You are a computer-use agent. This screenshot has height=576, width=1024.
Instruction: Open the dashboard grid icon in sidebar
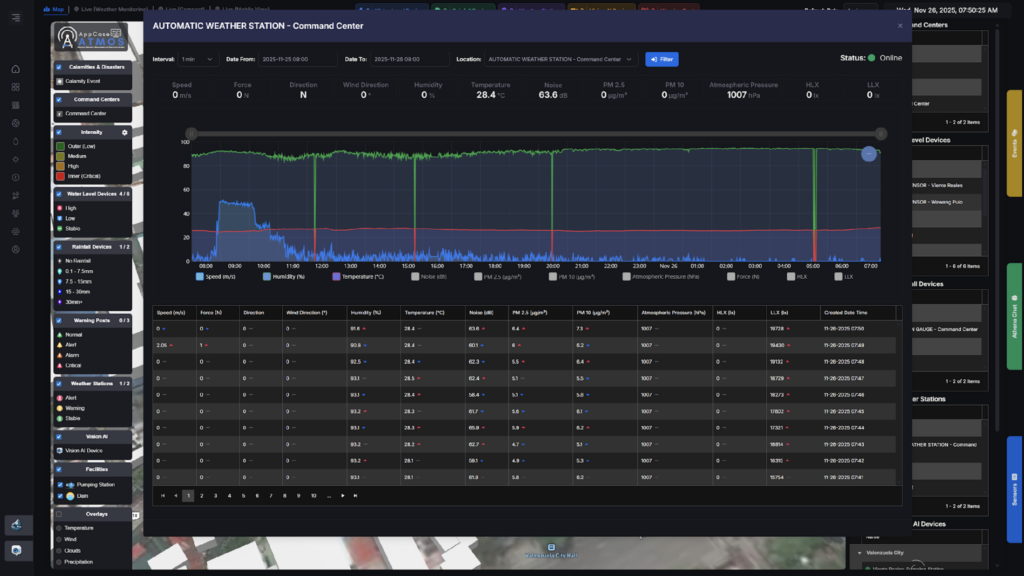(16, 87)
